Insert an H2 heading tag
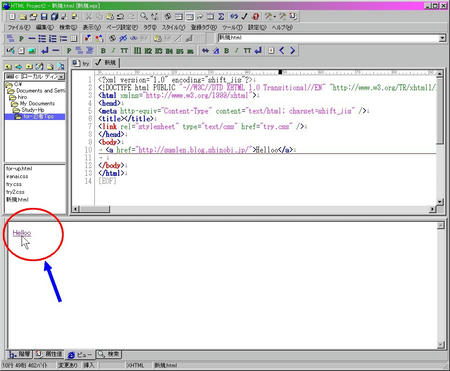Viewport: 450px width, 371px height. pyautogui.click(x=148, y=51)
